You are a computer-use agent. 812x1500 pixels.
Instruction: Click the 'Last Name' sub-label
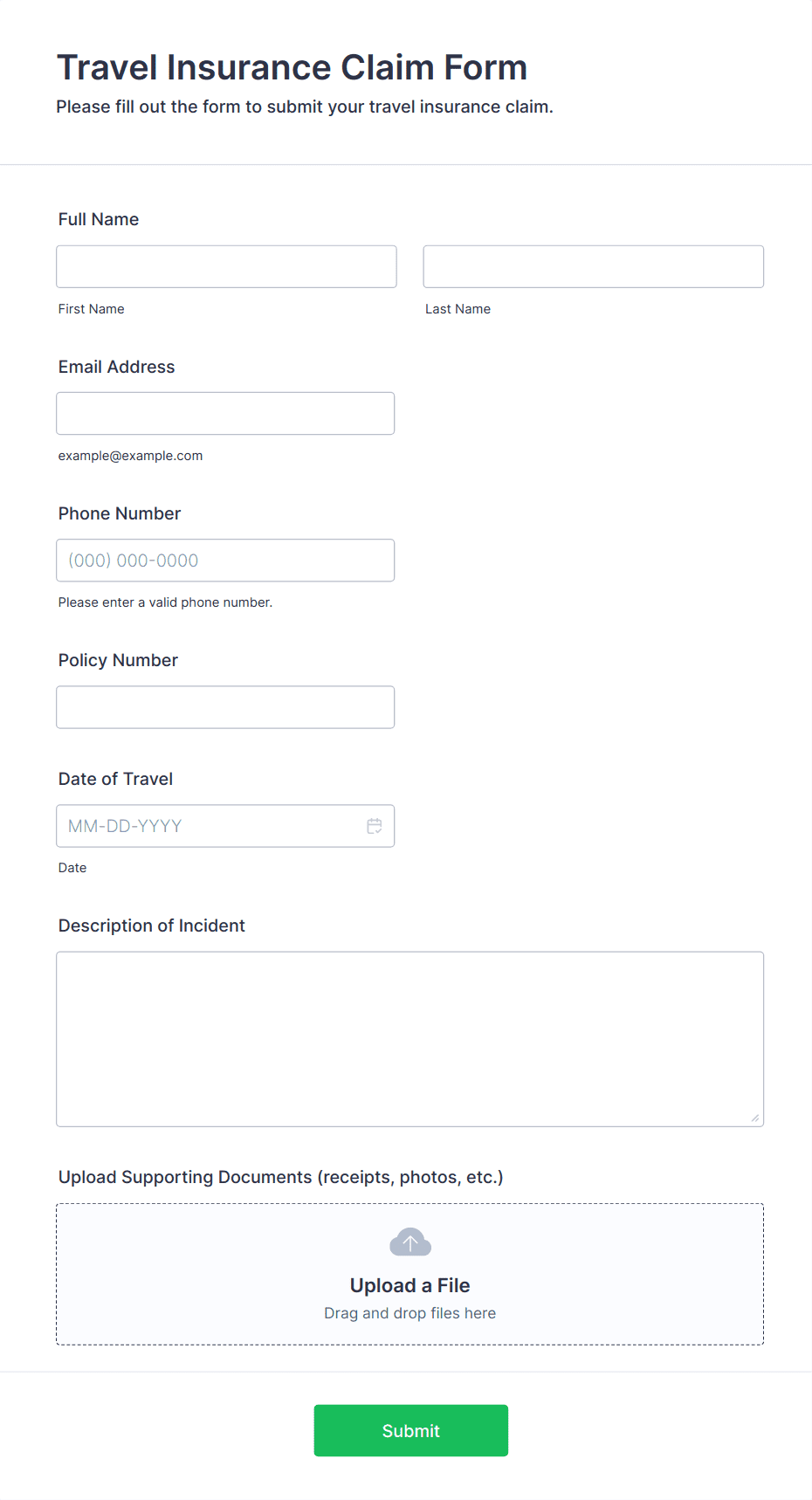coord(458,309)
